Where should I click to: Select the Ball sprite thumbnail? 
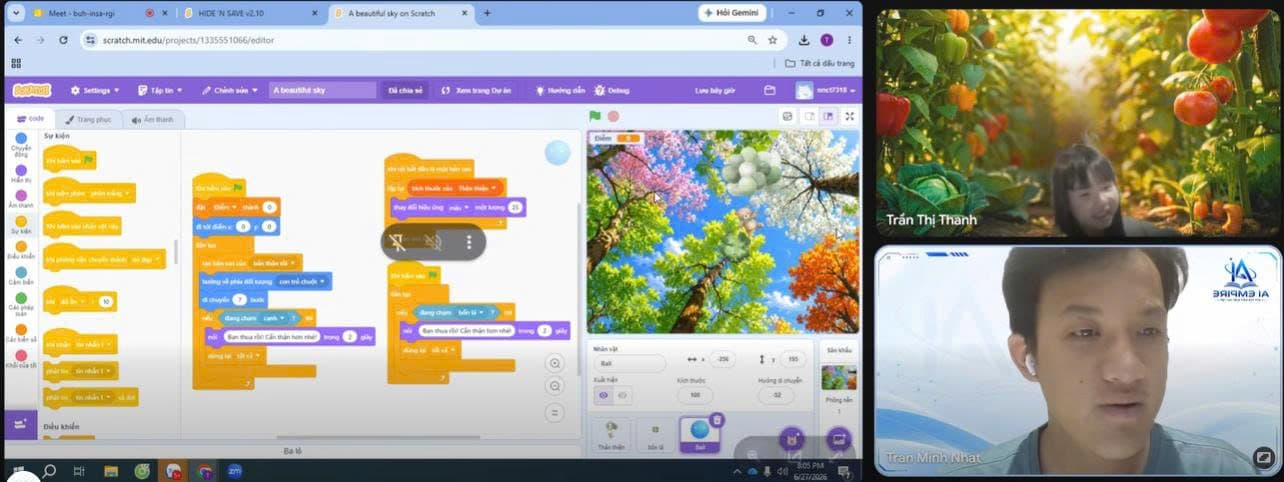699,434
